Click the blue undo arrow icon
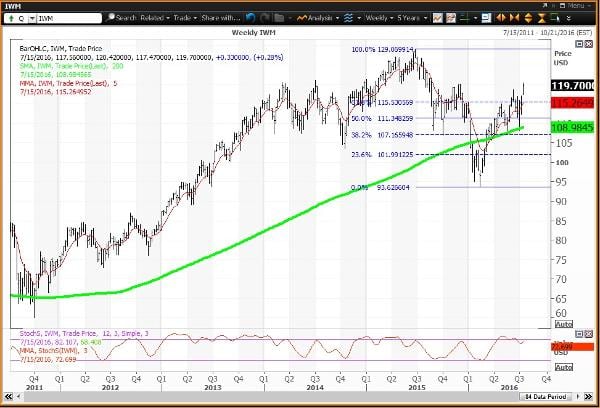 point(251,18)
